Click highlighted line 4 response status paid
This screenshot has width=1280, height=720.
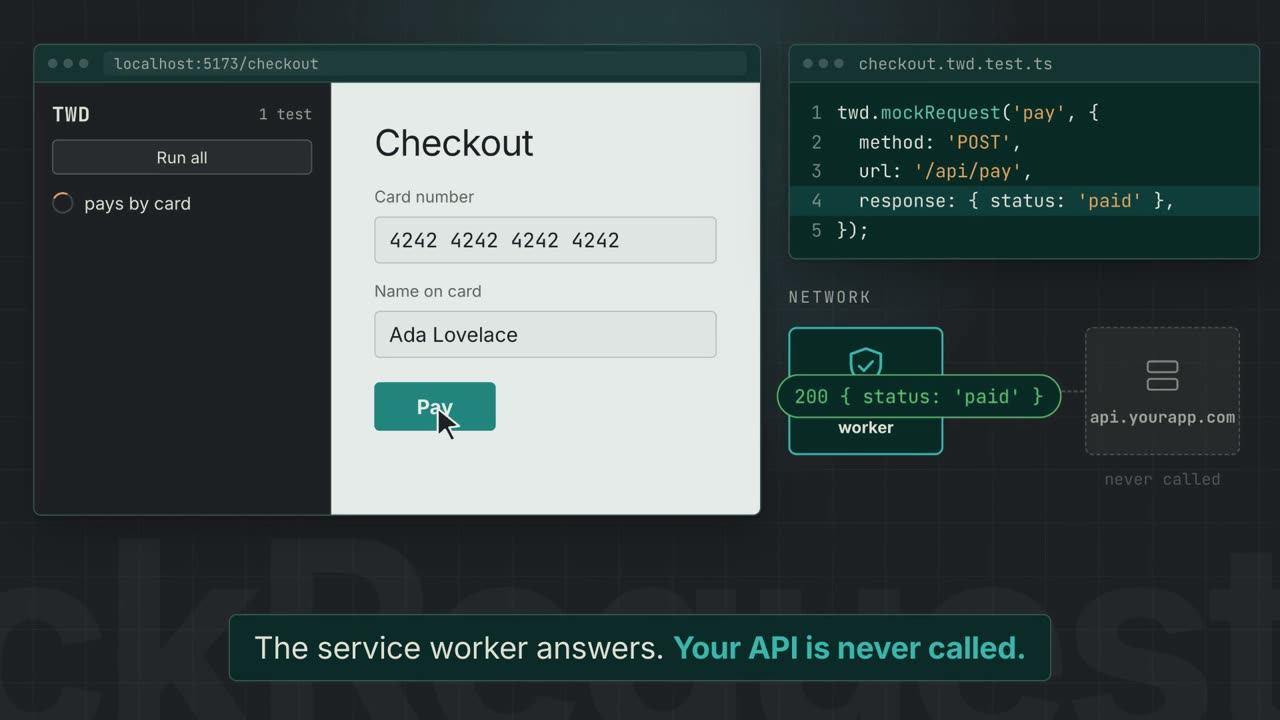[1024, 201]
